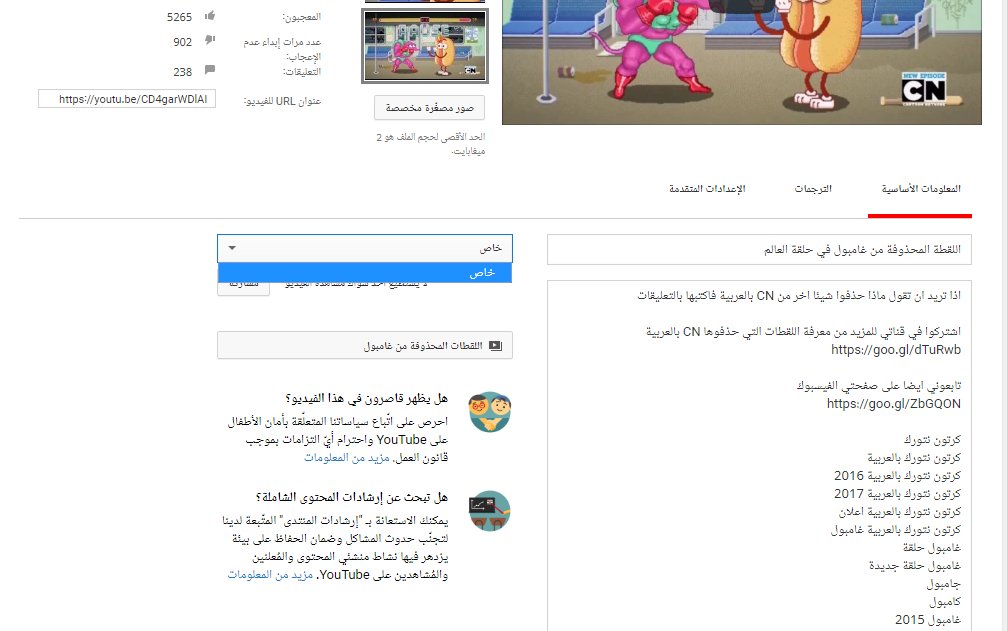Screen dimensions: 1007x631
Task: Click the tag line كرتون نتورك بالعربية 2016
Action: point(897,476)
